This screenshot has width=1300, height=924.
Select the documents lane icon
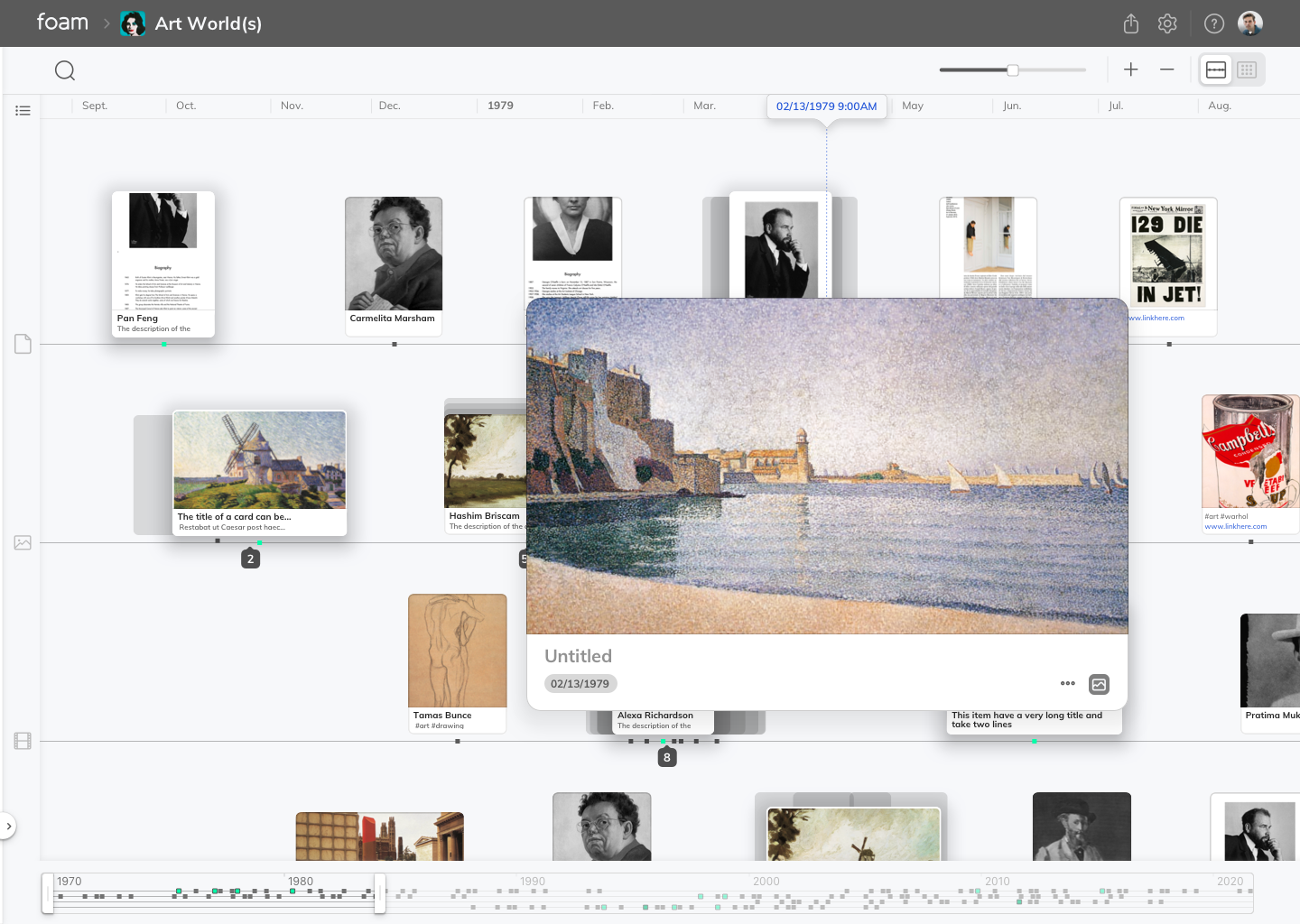23,344
